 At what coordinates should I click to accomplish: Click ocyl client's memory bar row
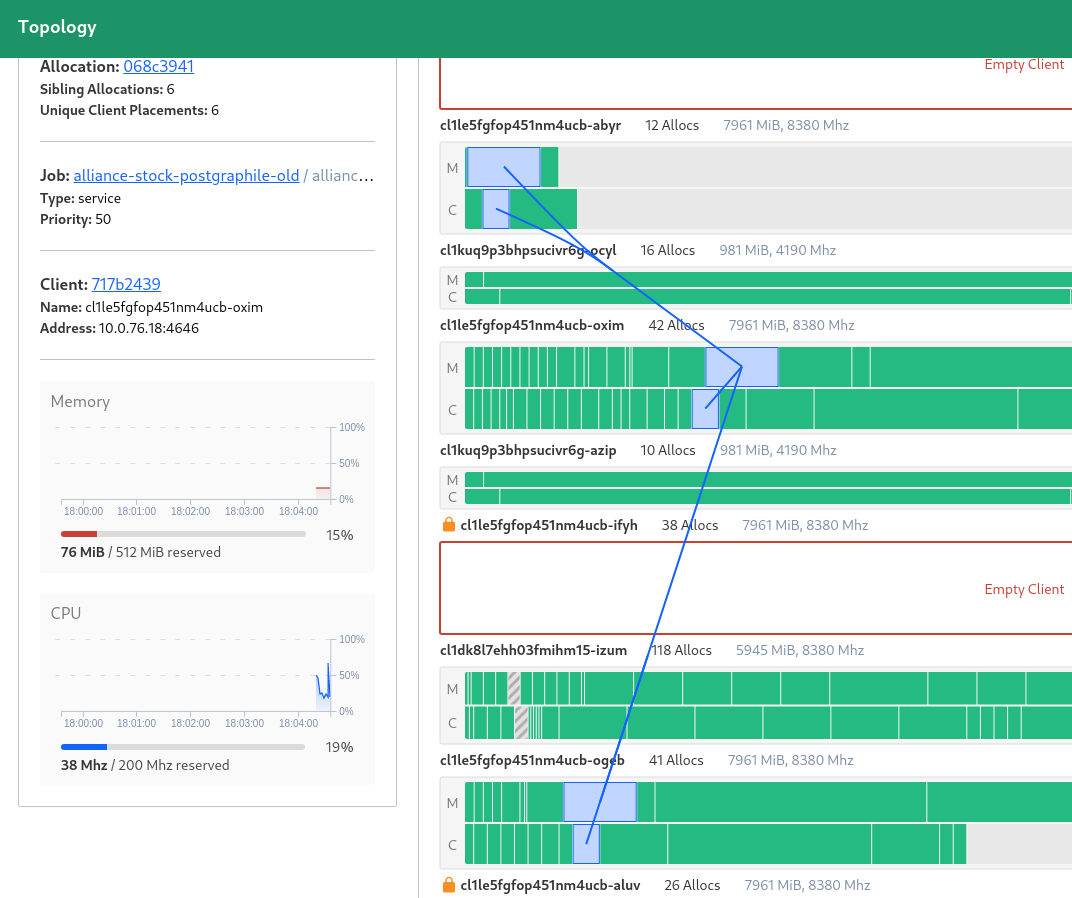[768, 280]
